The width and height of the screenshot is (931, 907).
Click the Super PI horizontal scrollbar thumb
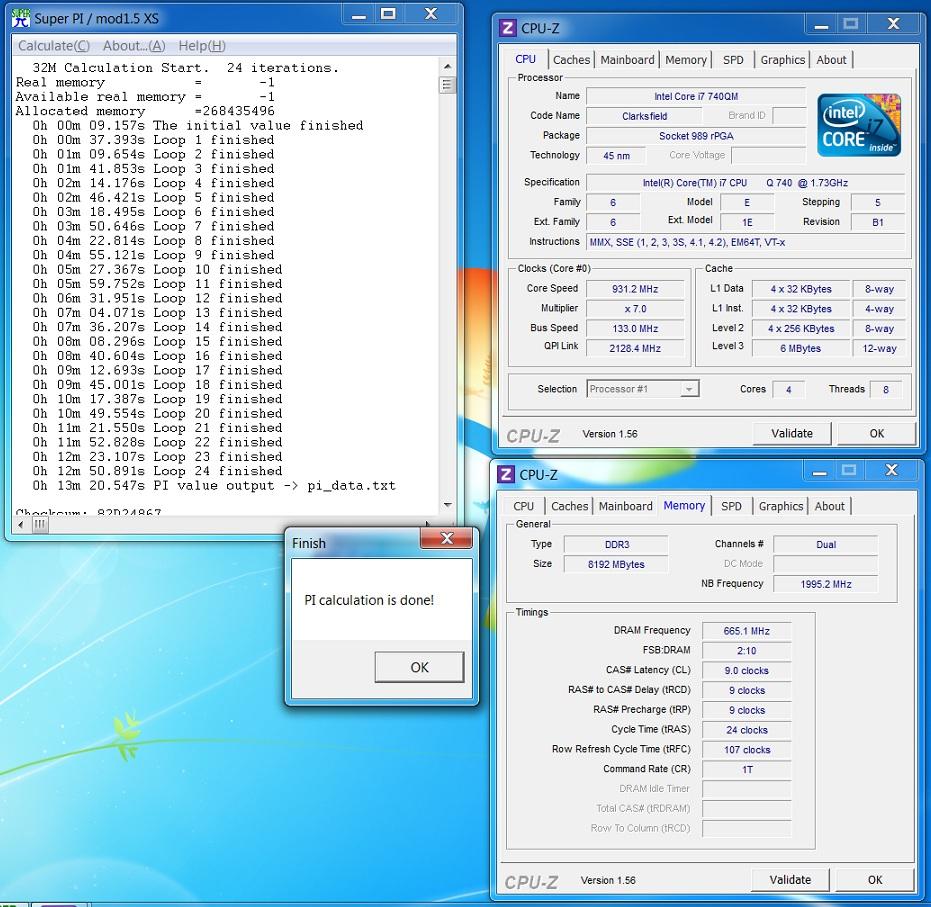tap(39, 524)
